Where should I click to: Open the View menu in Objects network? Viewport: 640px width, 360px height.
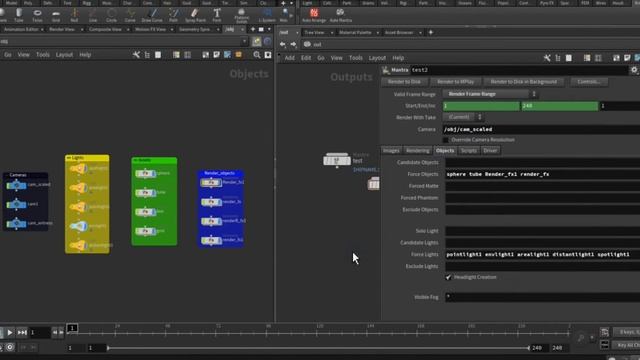pyautogui.click(x=23, y=55)
